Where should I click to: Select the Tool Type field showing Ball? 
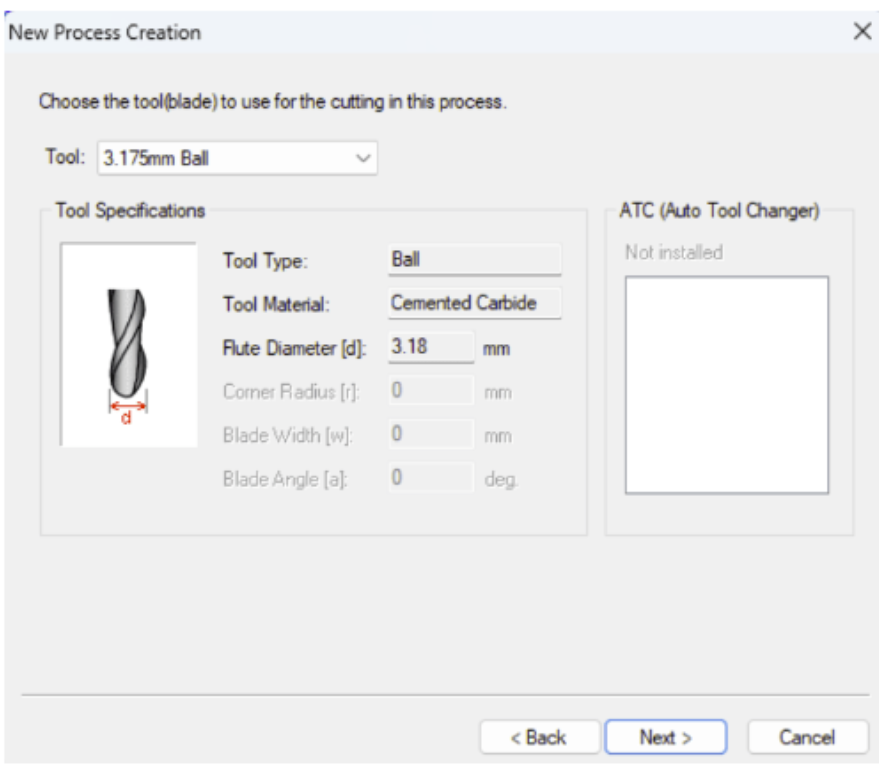(x=474, y=260)
